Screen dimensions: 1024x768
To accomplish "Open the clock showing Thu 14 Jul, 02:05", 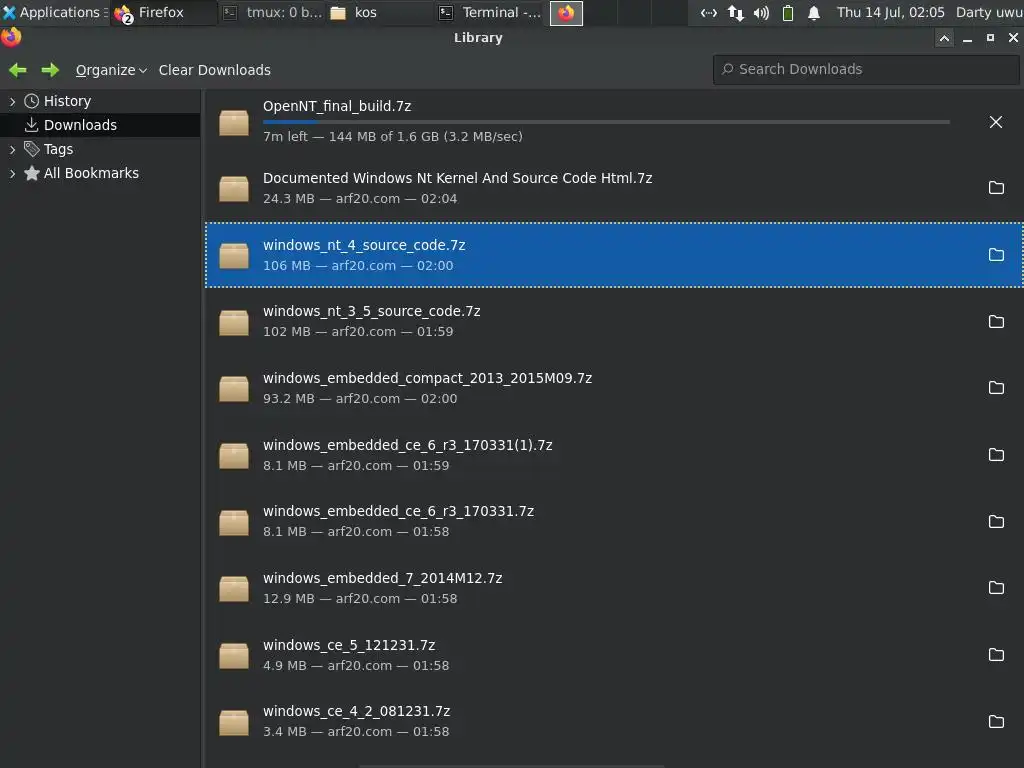I will (x=891, y=12).
